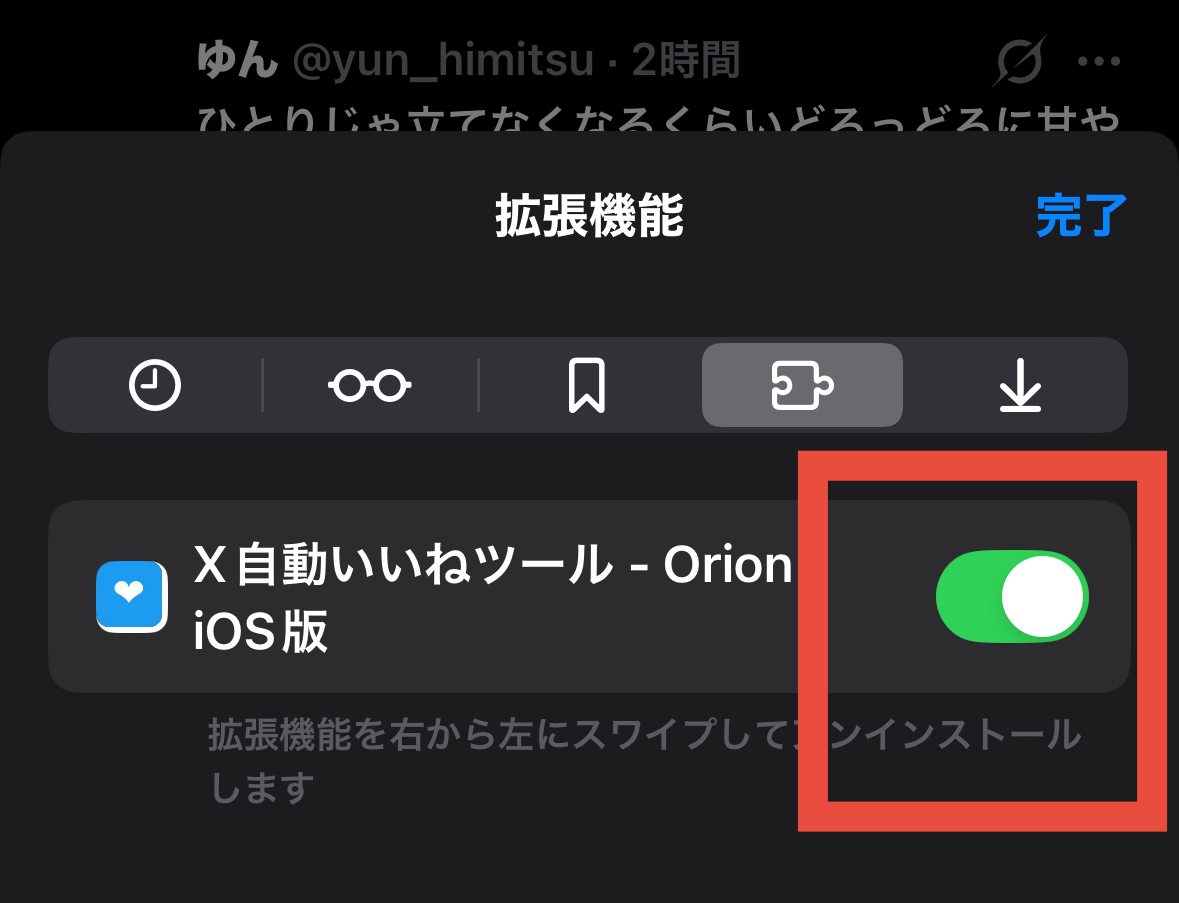Select the Extensions puzzle-piece tab
The image size is (1179, 903).
[802, 385]
